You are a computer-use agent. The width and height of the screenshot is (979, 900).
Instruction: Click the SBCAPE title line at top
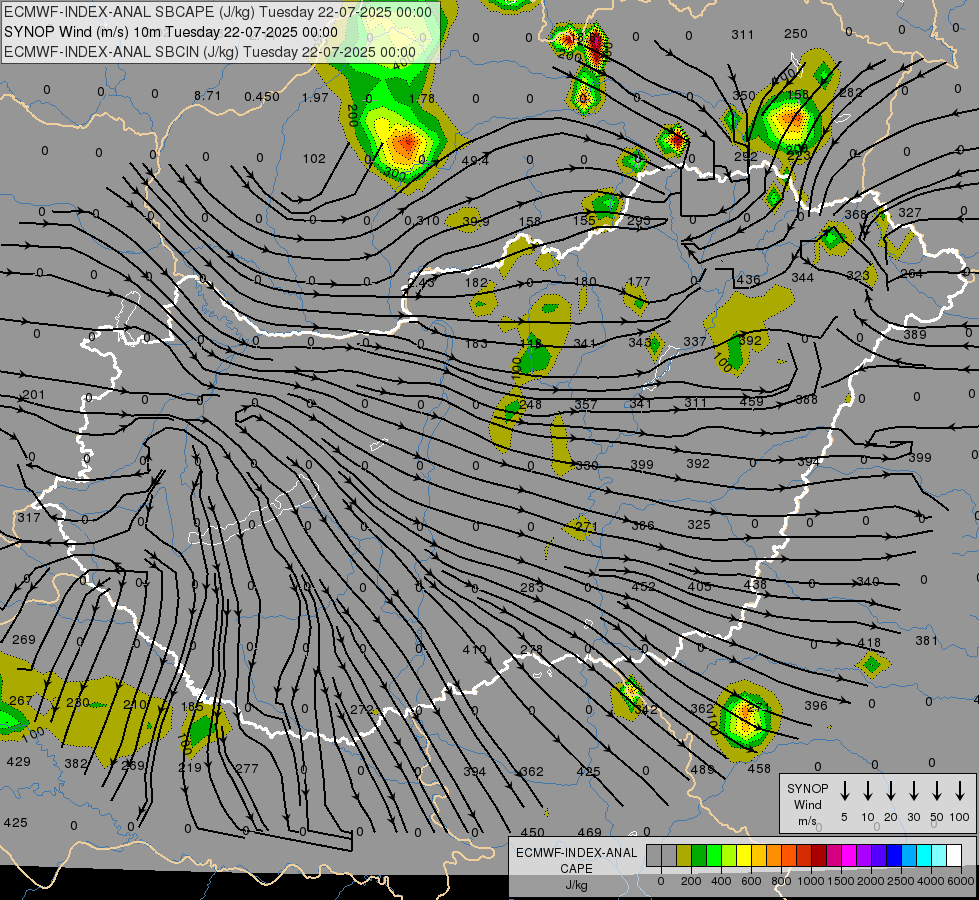point(218,12)
